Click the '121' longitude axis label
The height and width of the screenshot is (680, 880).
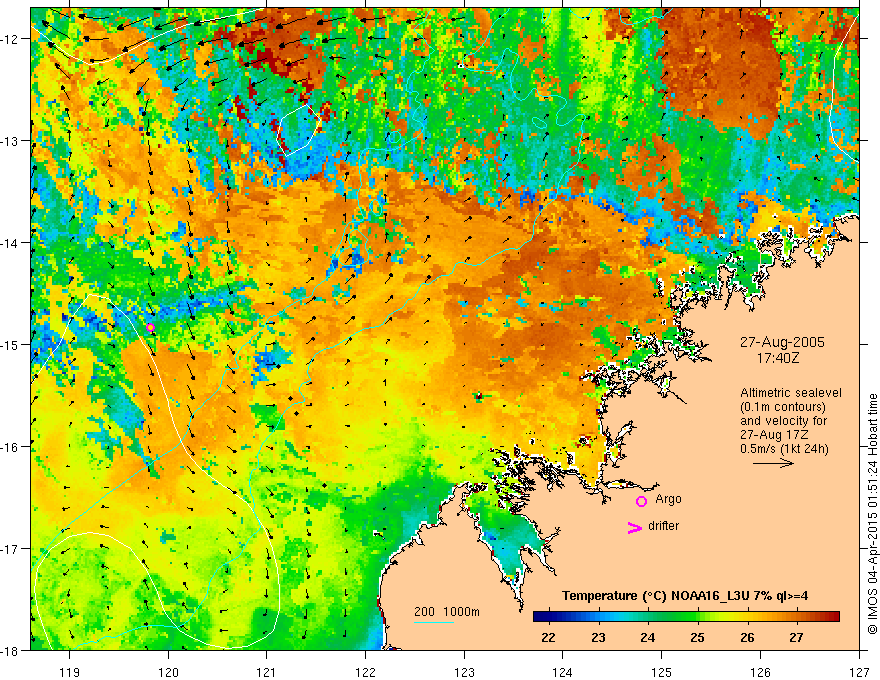267,672
